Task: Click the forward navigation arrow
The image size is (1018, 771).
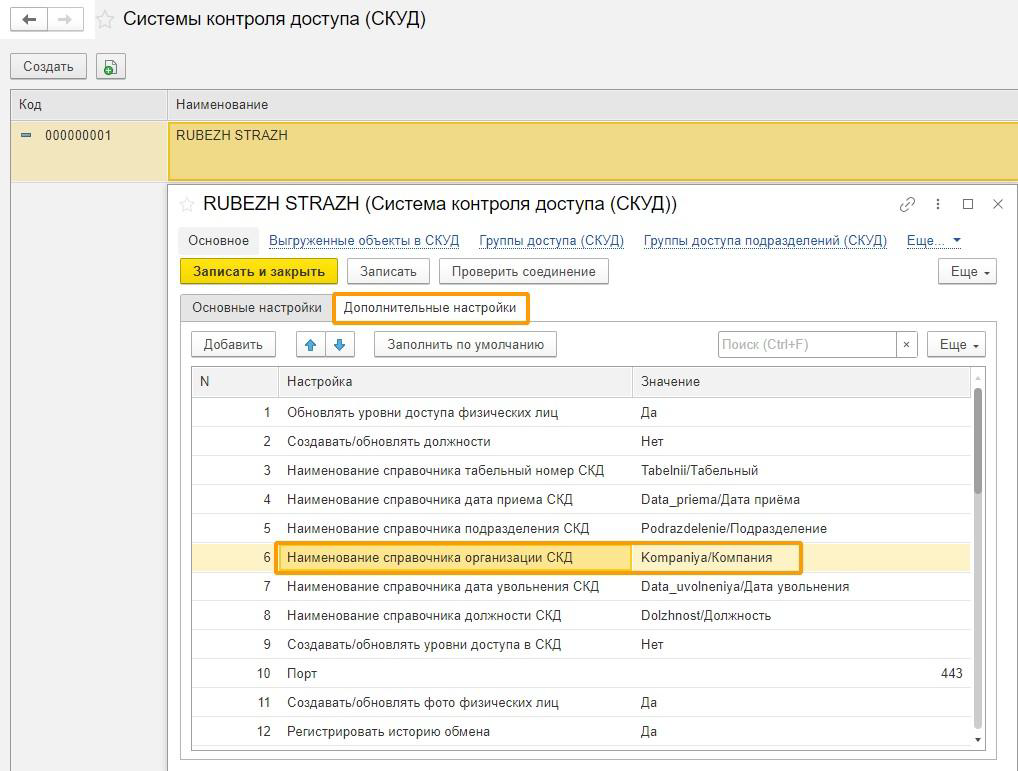Action: pyautogui.click(x=65, y=19)
